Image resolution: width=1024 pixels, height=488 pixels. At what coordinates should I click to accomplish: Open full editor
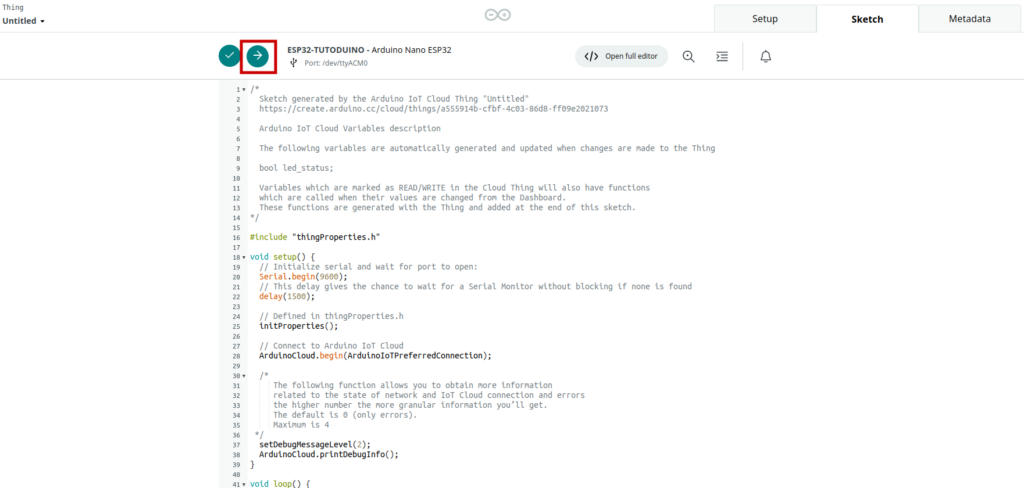point(621,56)
